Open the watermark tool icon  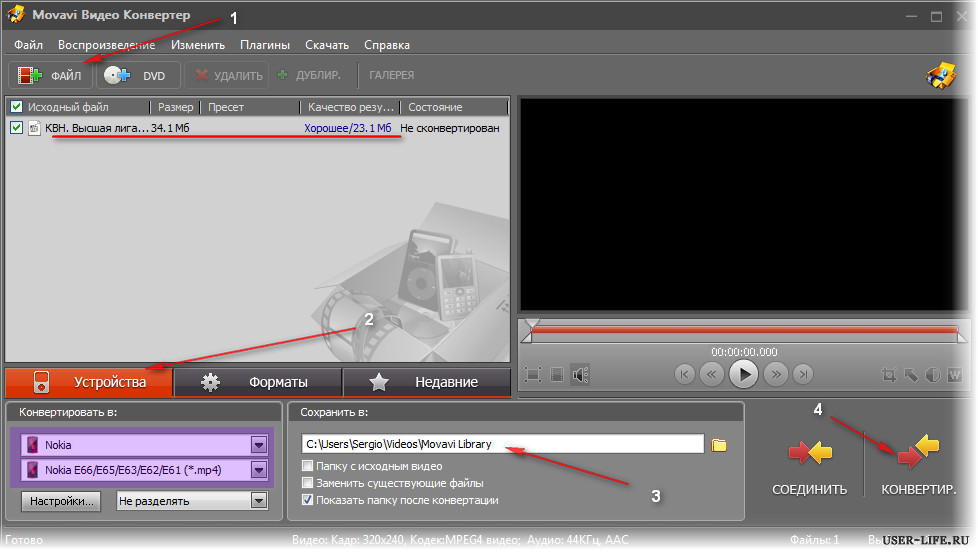pos(954,375)
